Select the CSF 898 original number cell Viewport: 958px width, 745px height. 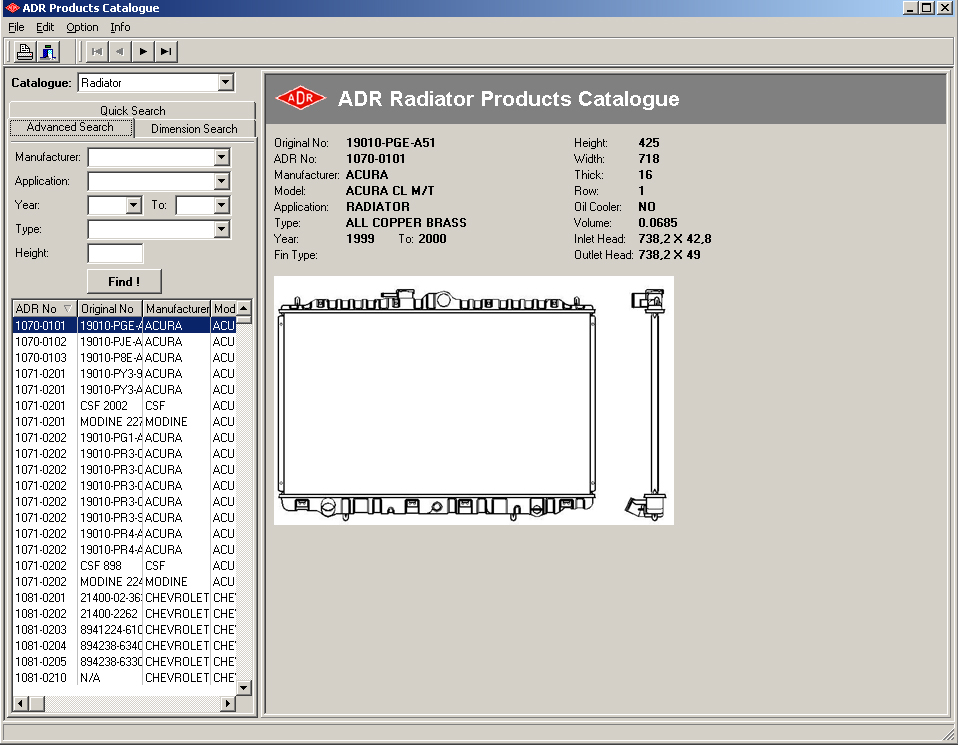pyautogui.click(x=110, y=565)
